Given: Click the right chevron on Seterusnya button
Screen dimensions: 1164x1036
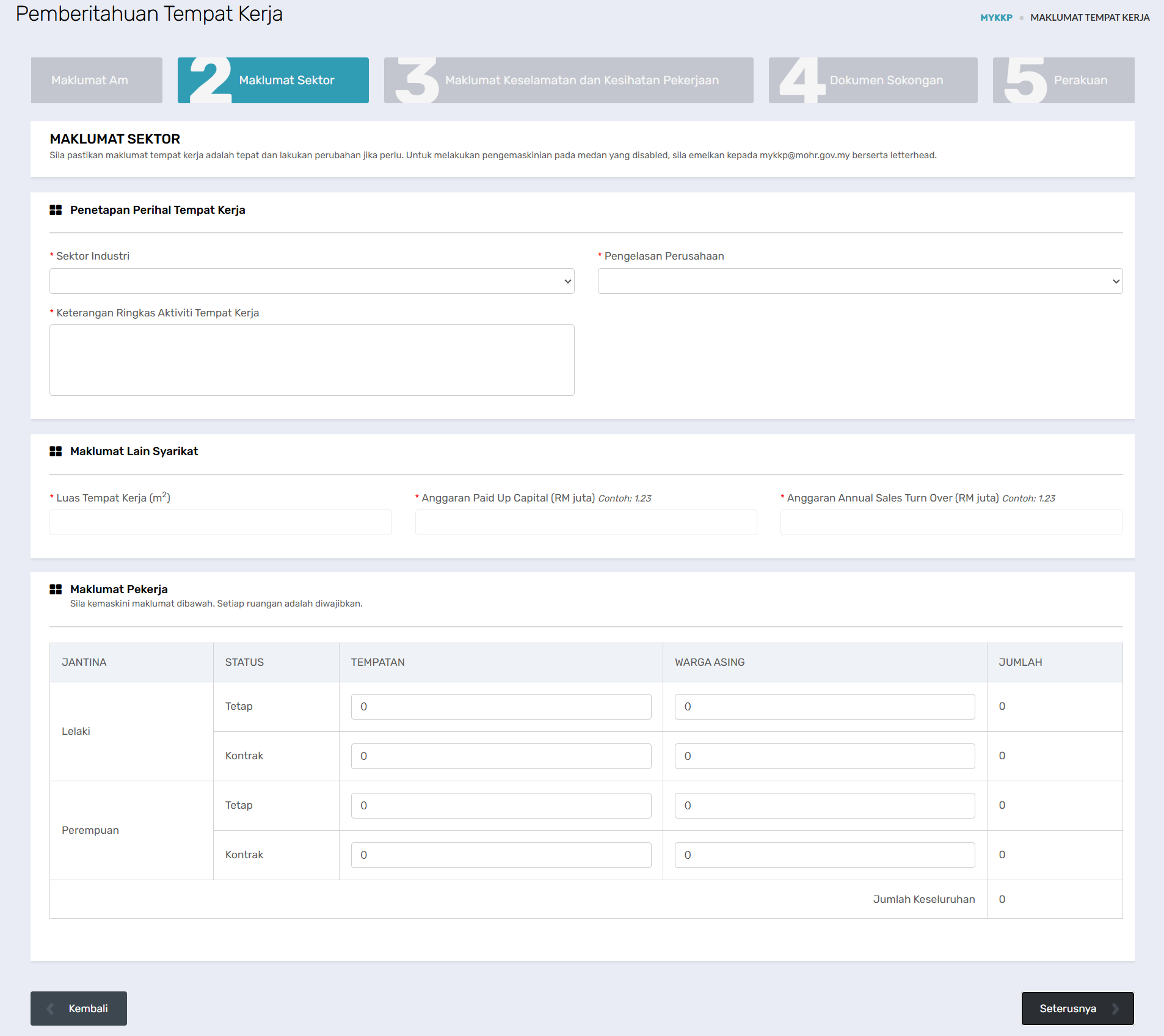Looking at the screenshot, I should pos(1115,1009).
